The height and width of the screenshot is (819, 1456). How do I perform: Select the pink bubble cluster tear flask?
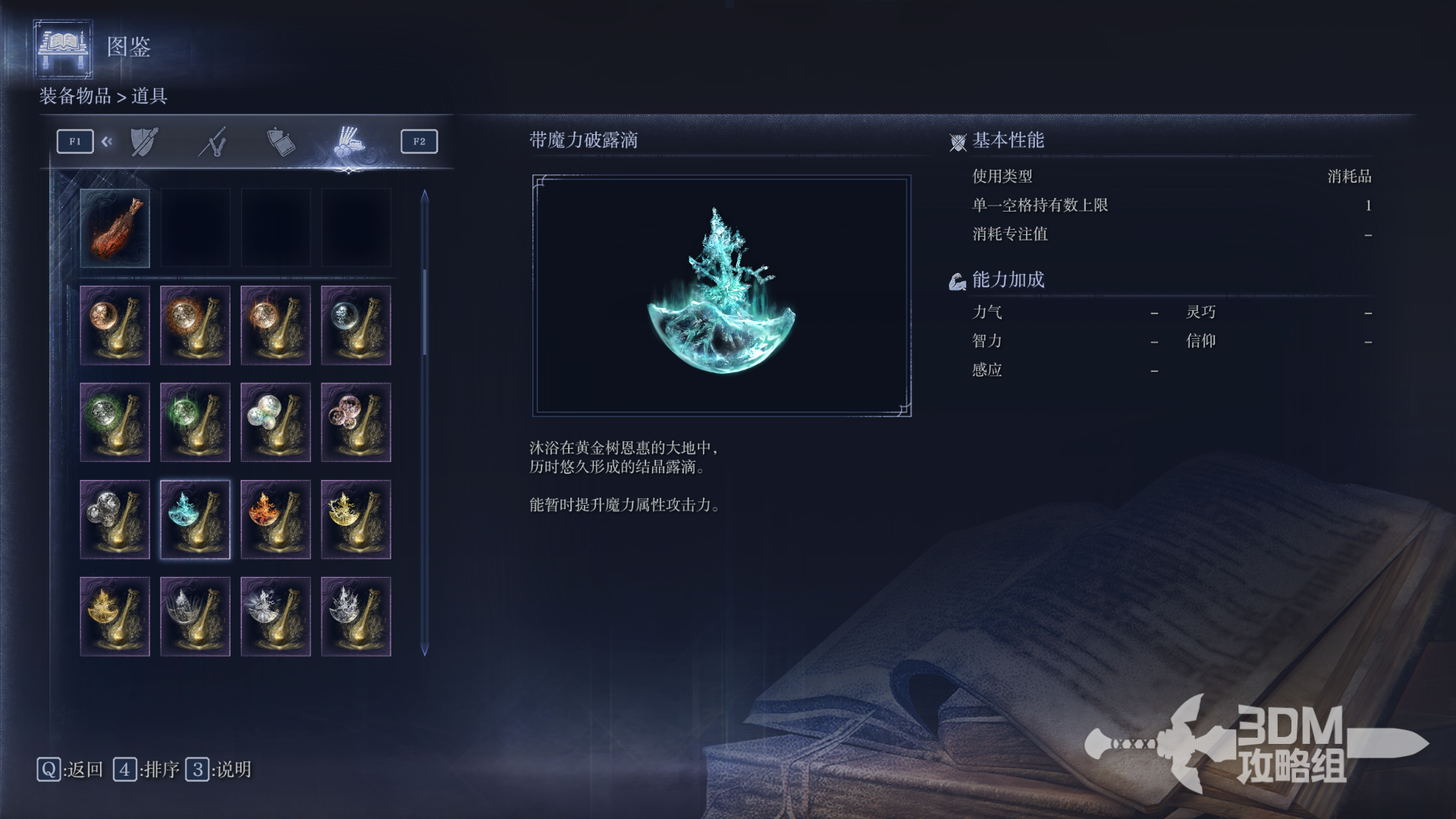coord(356,422)
